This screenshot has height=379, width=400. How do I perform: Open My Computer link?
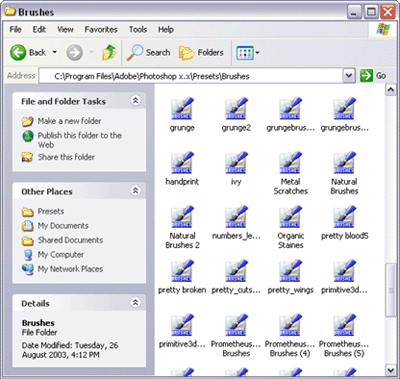pos(61,255)
